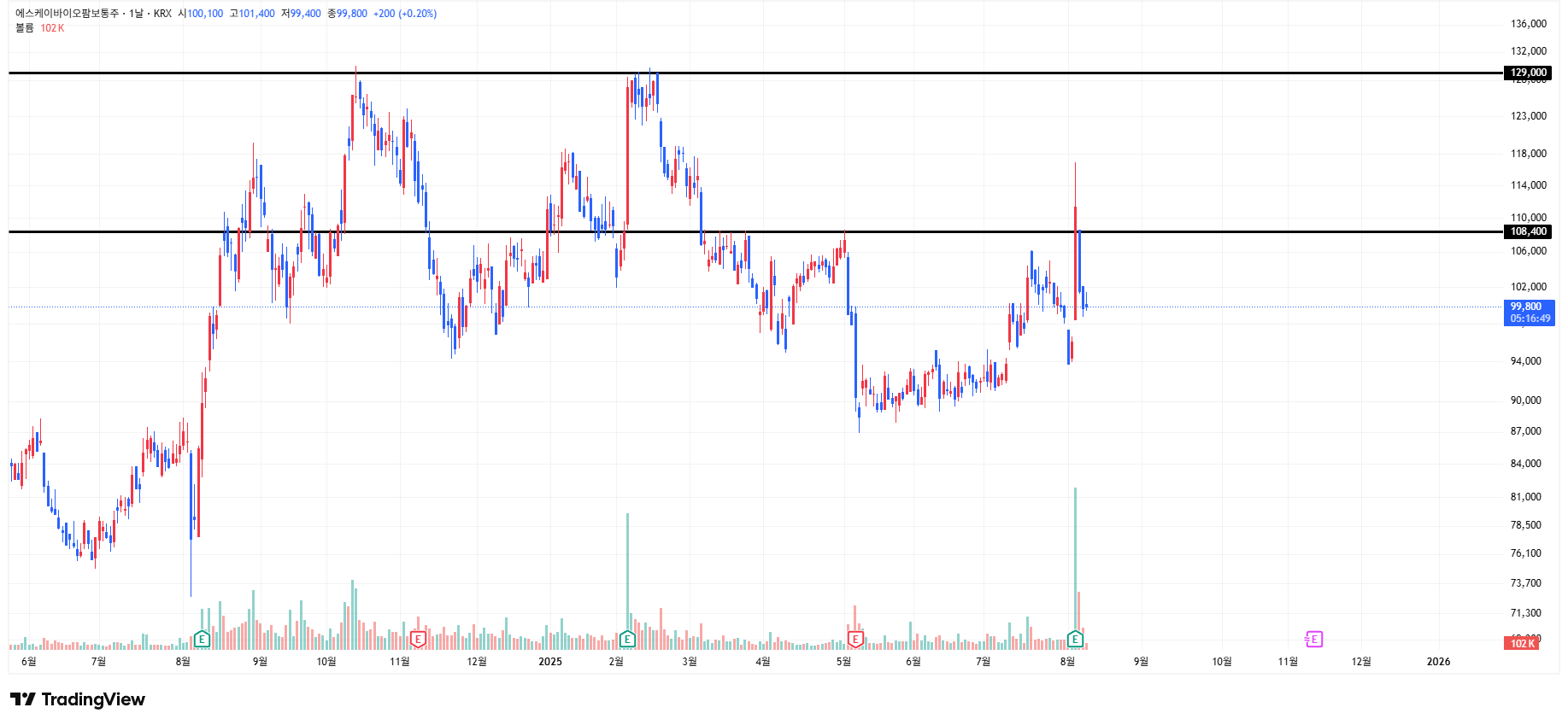Click the blue 99,800 current price label
This screenshot has height=725, width=1568.
pyautogui.click(x=1529, y=313)
